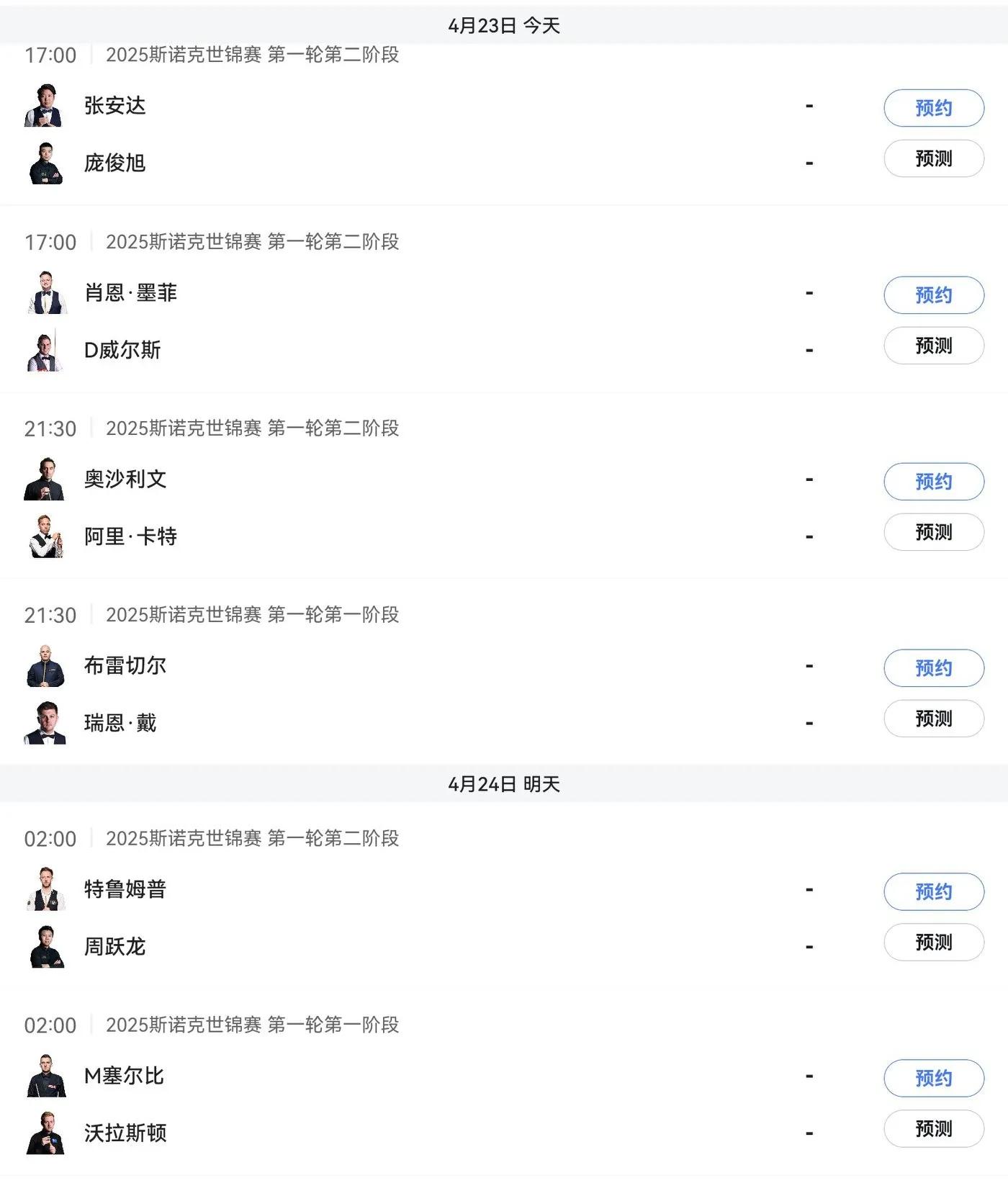
Task: Open 奥沙利文's avatar photo
Action: point(45,479)
